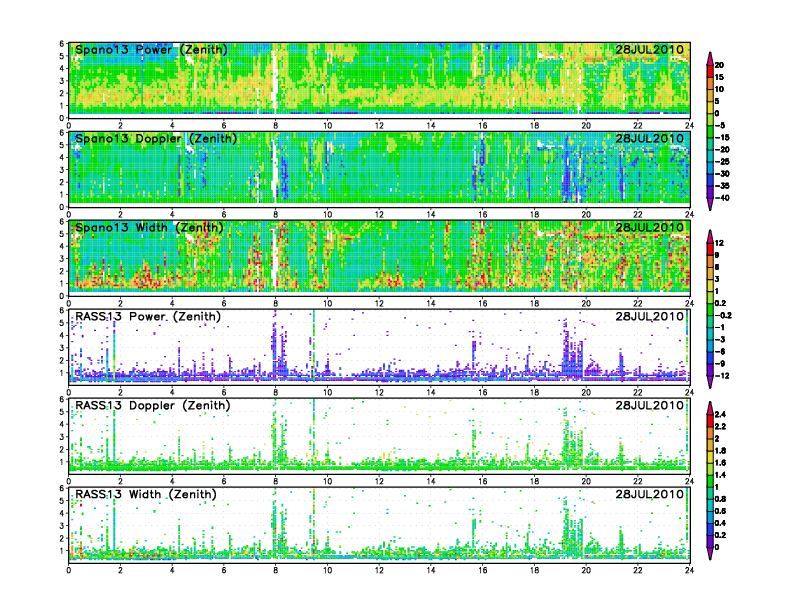Viewport: 792px width, 612px height.
Task: Click the pink upper arrow tip above 12
Action: [710, 236]
